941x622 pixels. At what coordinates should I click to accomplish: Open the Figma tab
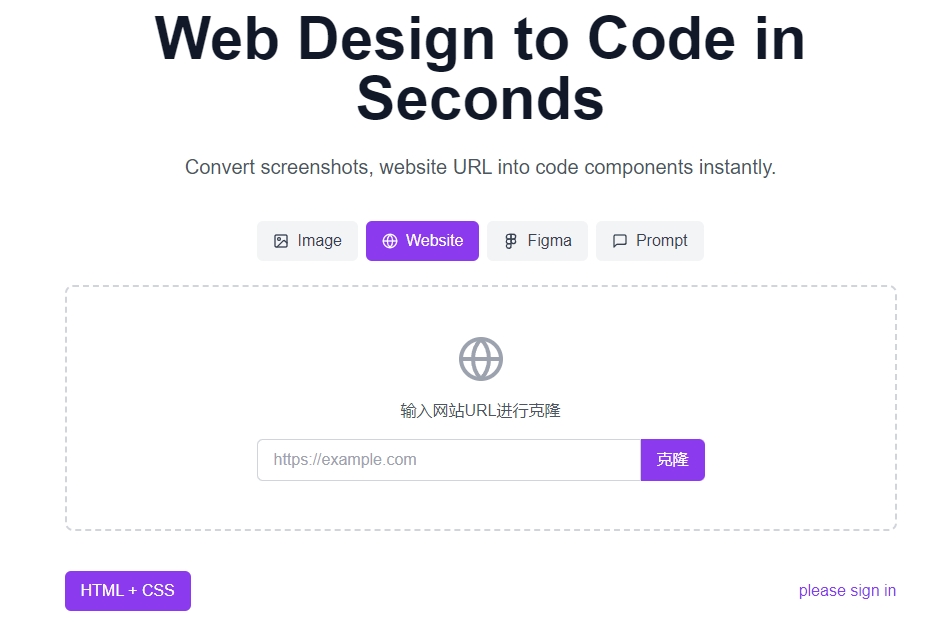[537, 241]
